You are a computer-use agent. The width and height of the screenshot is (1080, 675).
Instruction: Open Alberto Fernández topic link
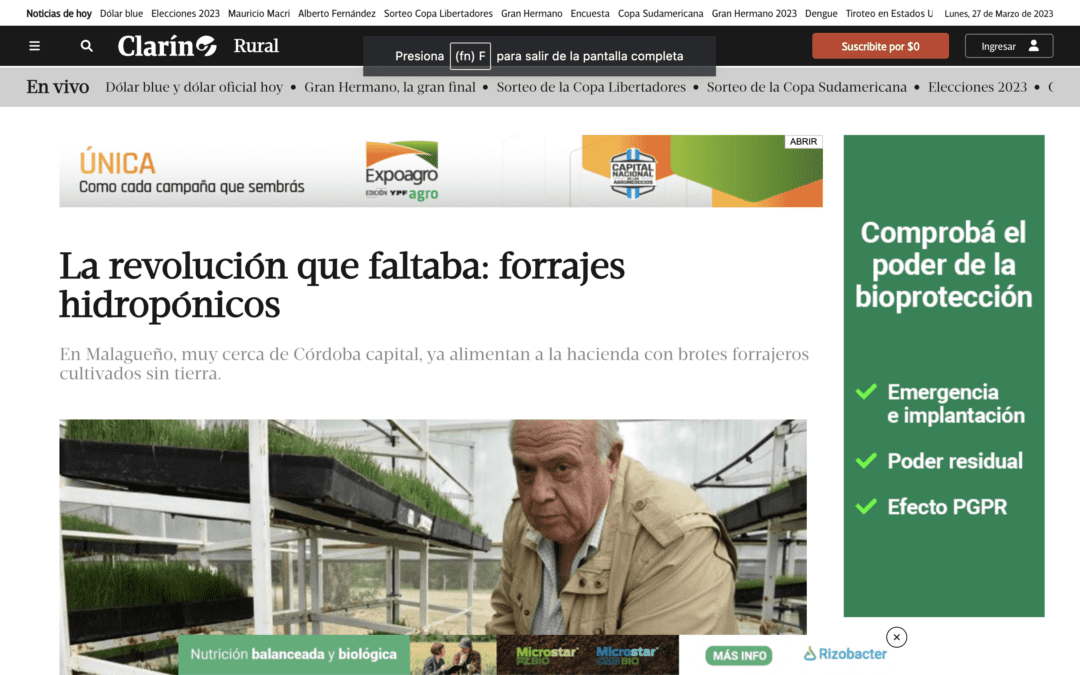pyautogui.click(x=337, y=13)
